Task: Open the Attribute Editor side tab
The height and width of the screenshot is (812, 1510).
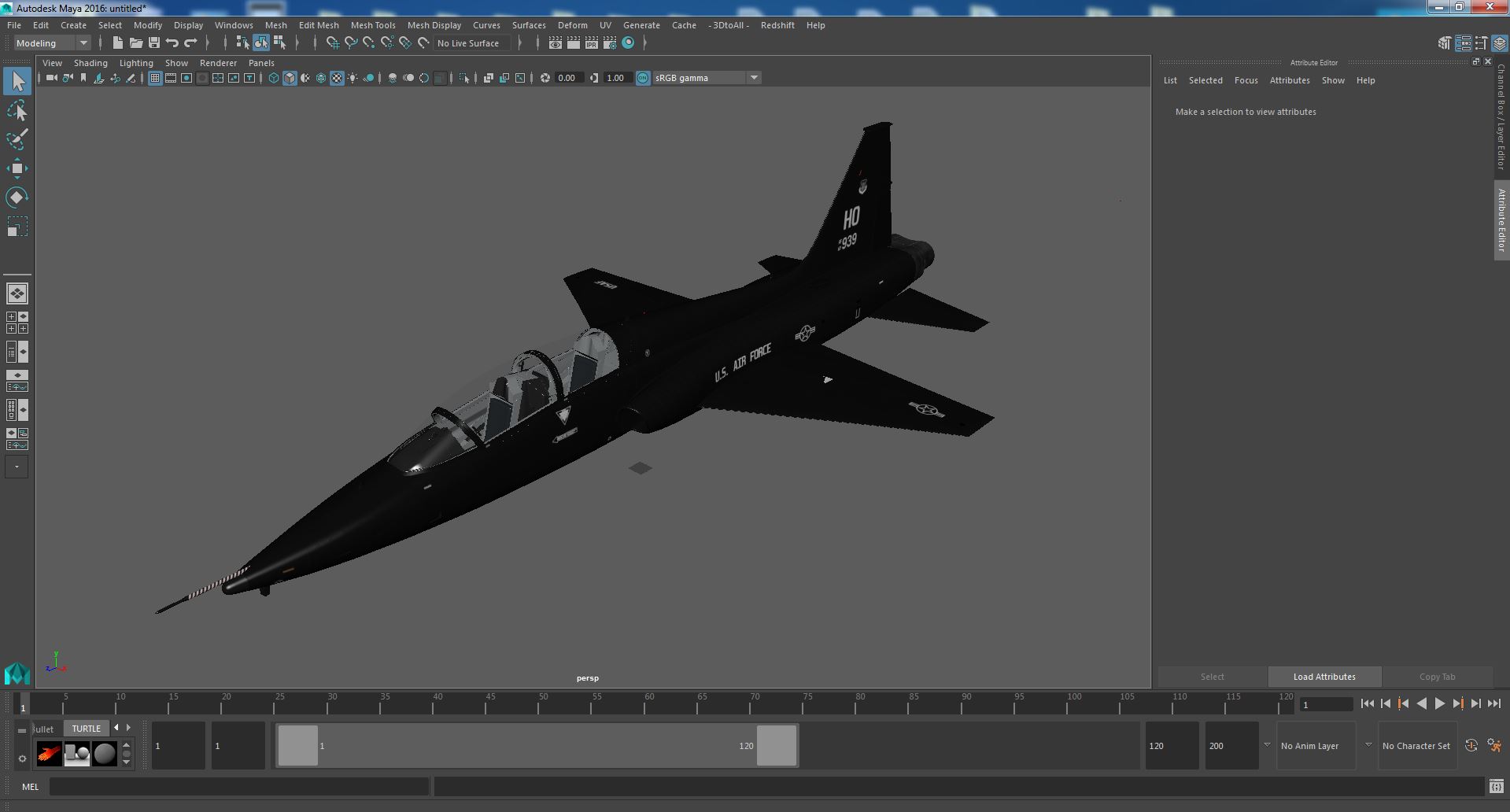Action: tap(1501, 220)
